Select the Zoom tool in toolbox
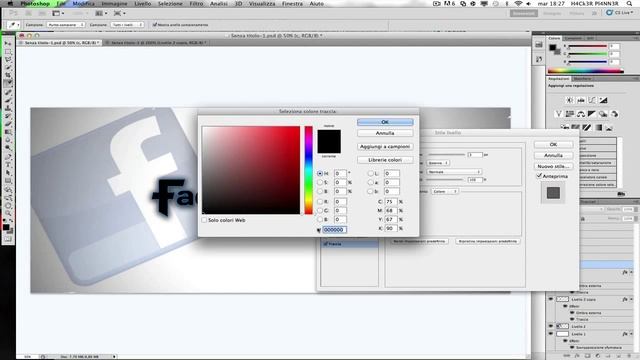 pyautogui.click(x=8, y=213)
